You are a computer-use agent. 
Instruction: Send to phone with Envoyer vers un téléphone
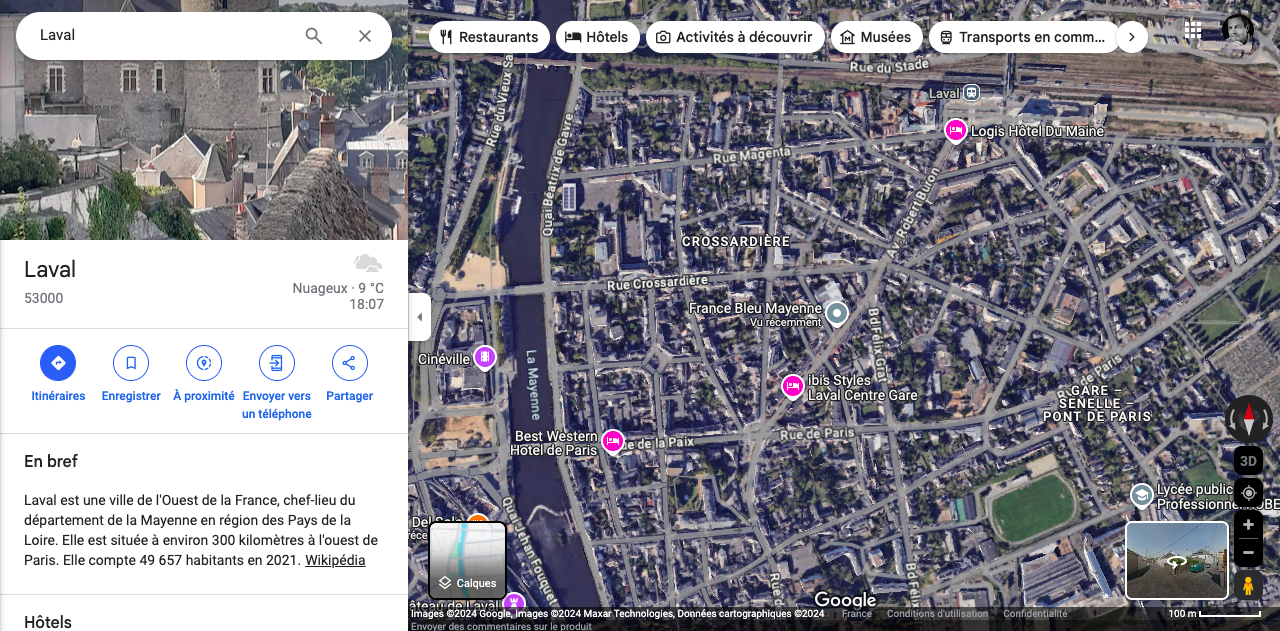pos(277,363)
